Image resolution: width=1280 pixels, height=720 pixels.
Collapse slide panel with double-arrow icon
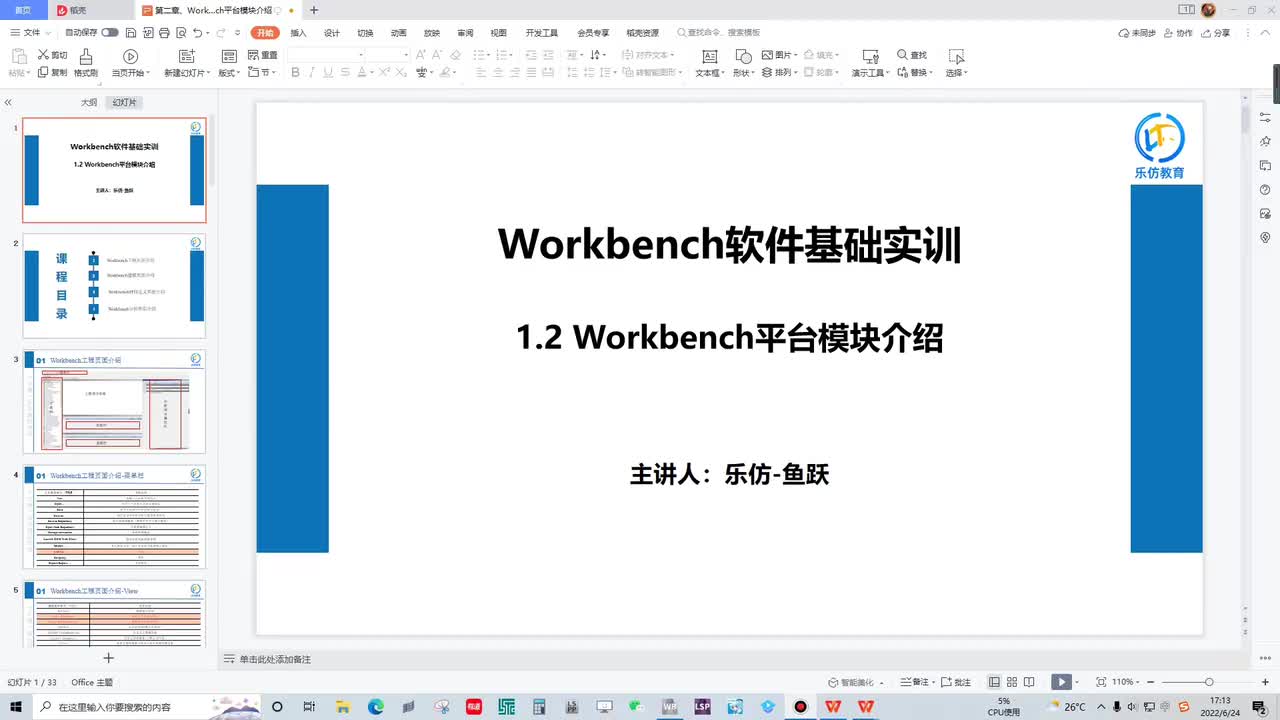click(x=8, y=102)
